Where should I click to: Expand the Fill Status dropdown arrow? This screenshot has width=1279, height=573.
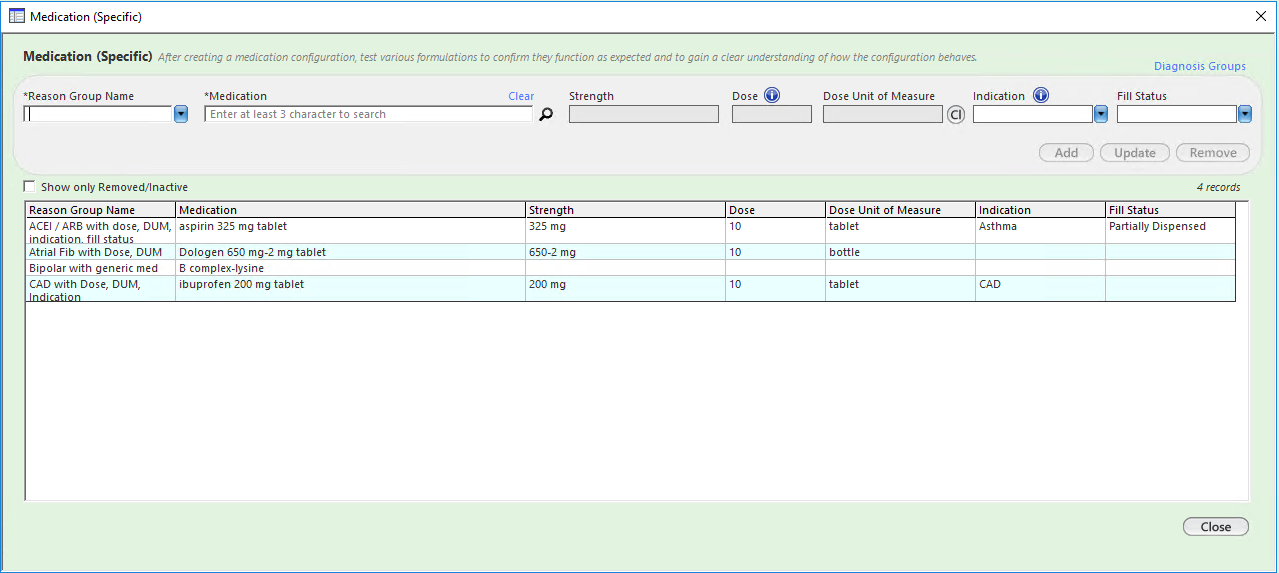pyautogui.click(x=1245, y=115)
